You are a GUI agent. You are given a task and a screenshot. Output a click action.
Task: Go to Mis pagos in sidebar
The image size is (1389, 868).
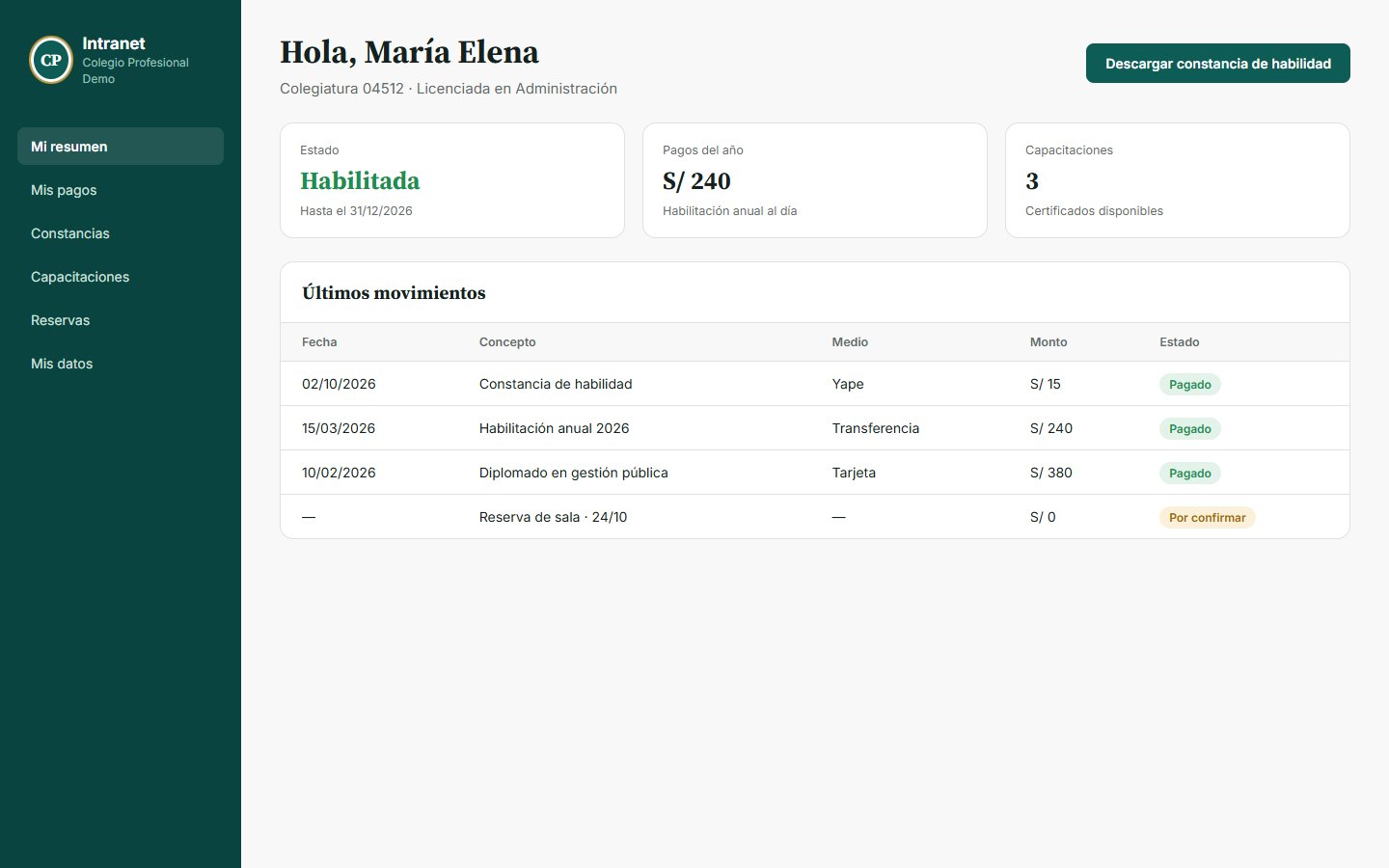point(121,190)
